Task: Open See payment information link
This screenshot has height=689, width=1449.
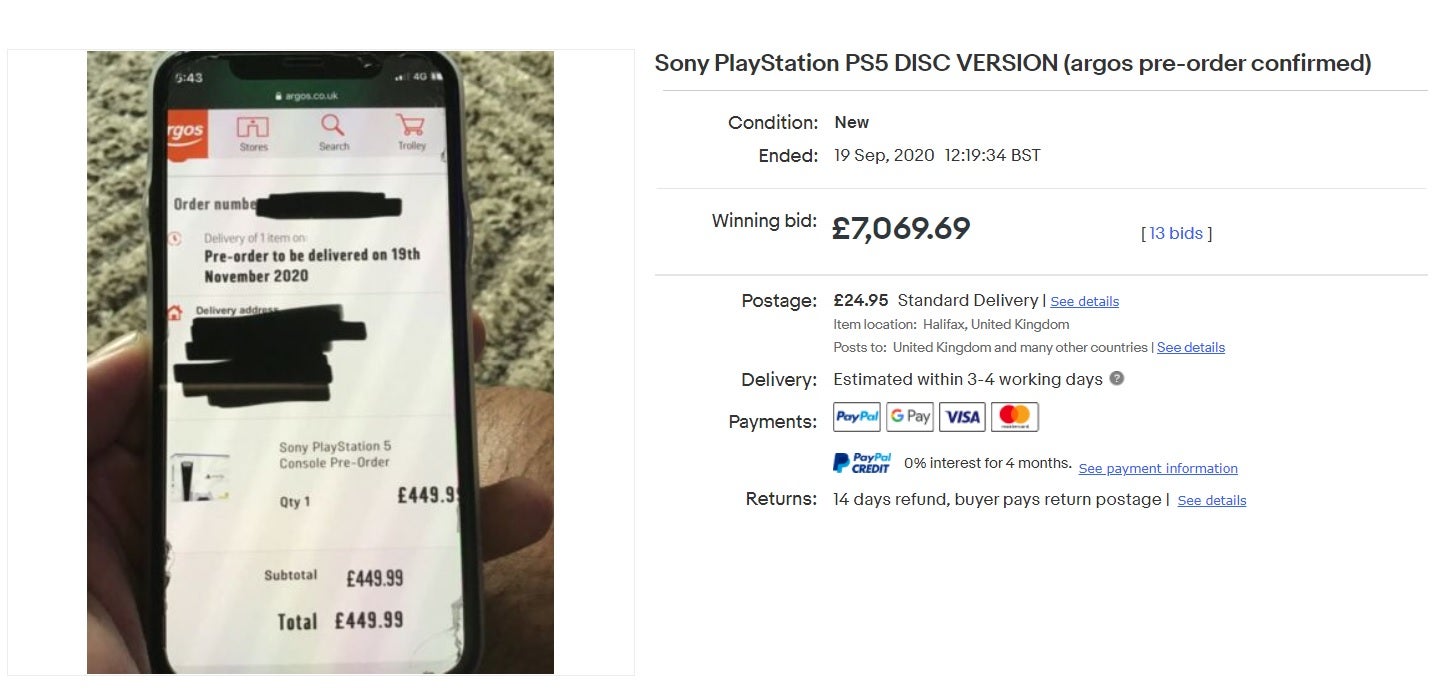Action: pyautogui.click(x=1158, y=468)
